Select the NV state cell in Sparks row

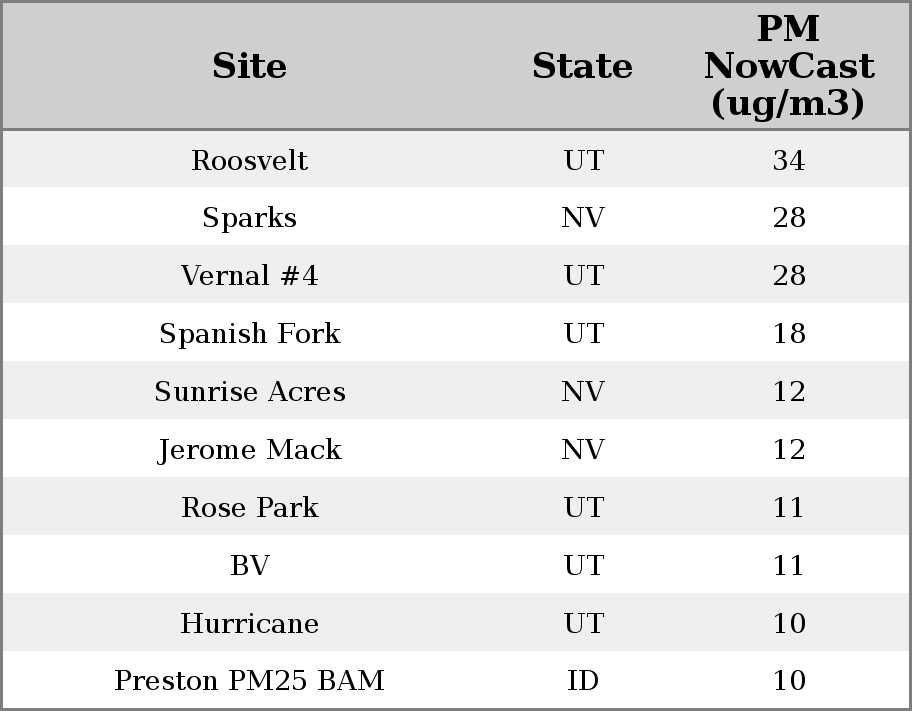coord(582,218)
